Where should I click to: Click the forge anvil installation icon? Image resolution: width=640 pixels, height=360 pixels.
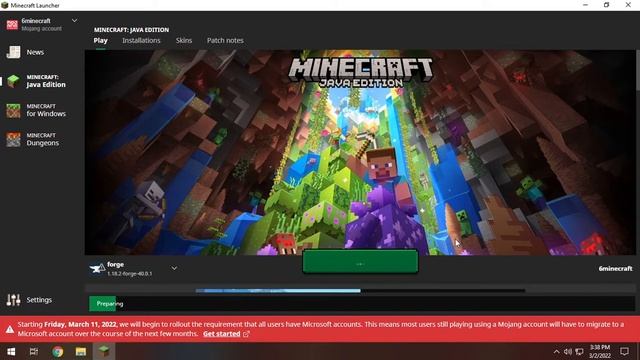(97, 269)
